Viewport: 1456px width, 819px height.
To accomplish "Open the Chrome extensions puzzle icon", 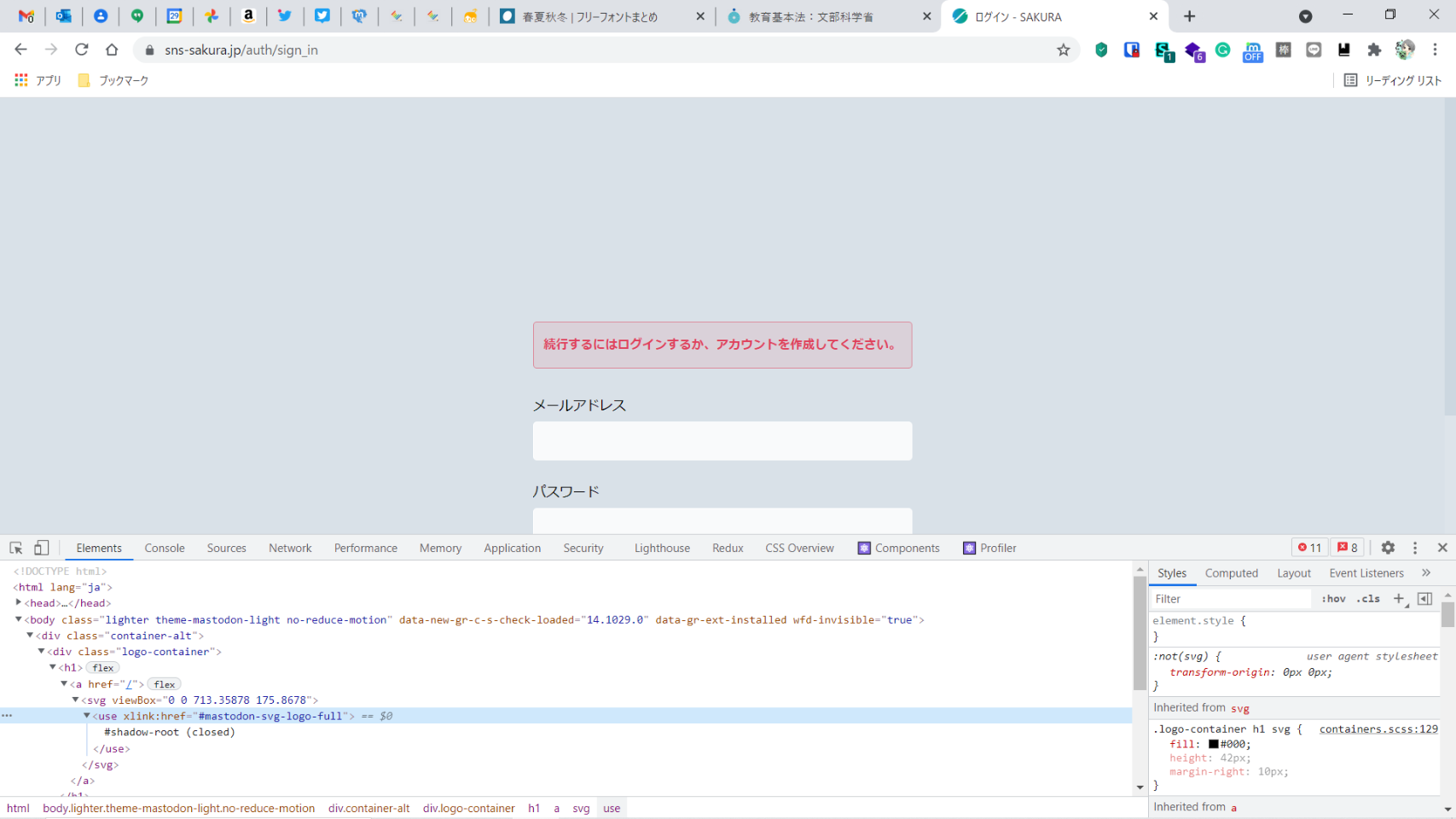I will coord(1374,50).
